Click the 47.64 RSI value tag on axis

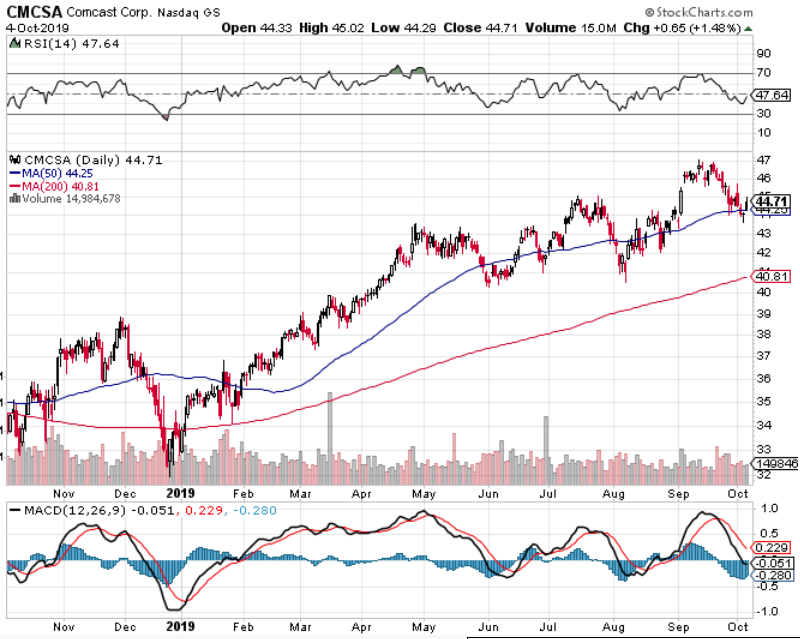point(772,95)
